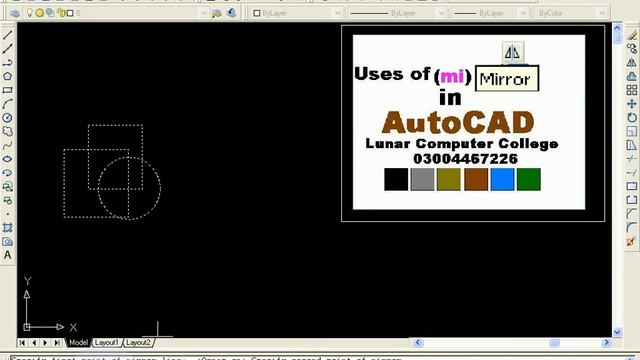Select the Array tool
640x360 pixels.
point(632,90)
